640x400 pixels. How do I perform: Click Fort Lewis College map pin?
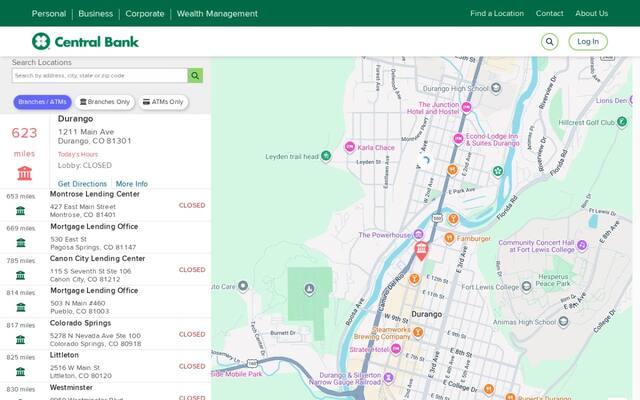pos(527,287)
